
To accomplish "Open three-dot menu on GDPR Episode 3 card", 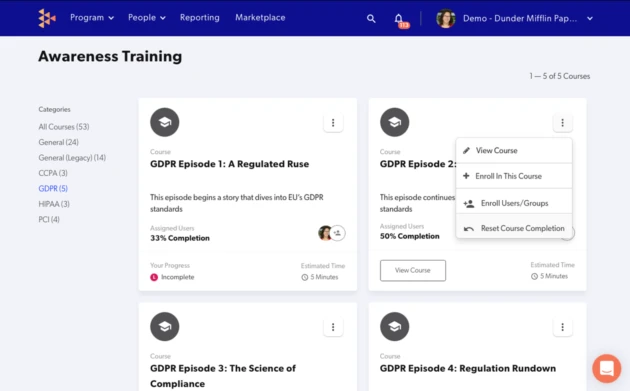I will 333,327.
